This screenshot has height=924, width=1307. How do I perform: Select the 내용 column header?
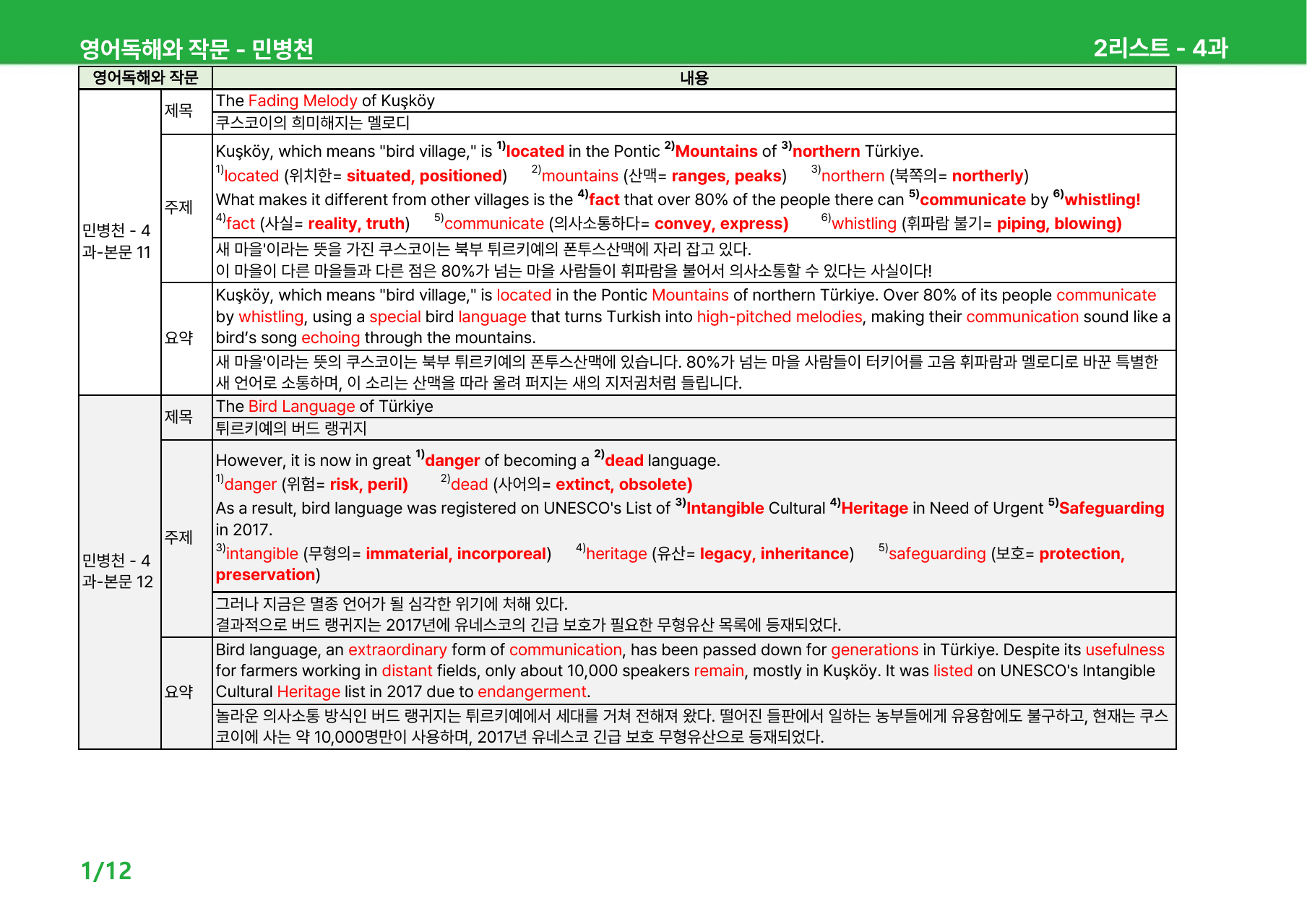(694, 78)
